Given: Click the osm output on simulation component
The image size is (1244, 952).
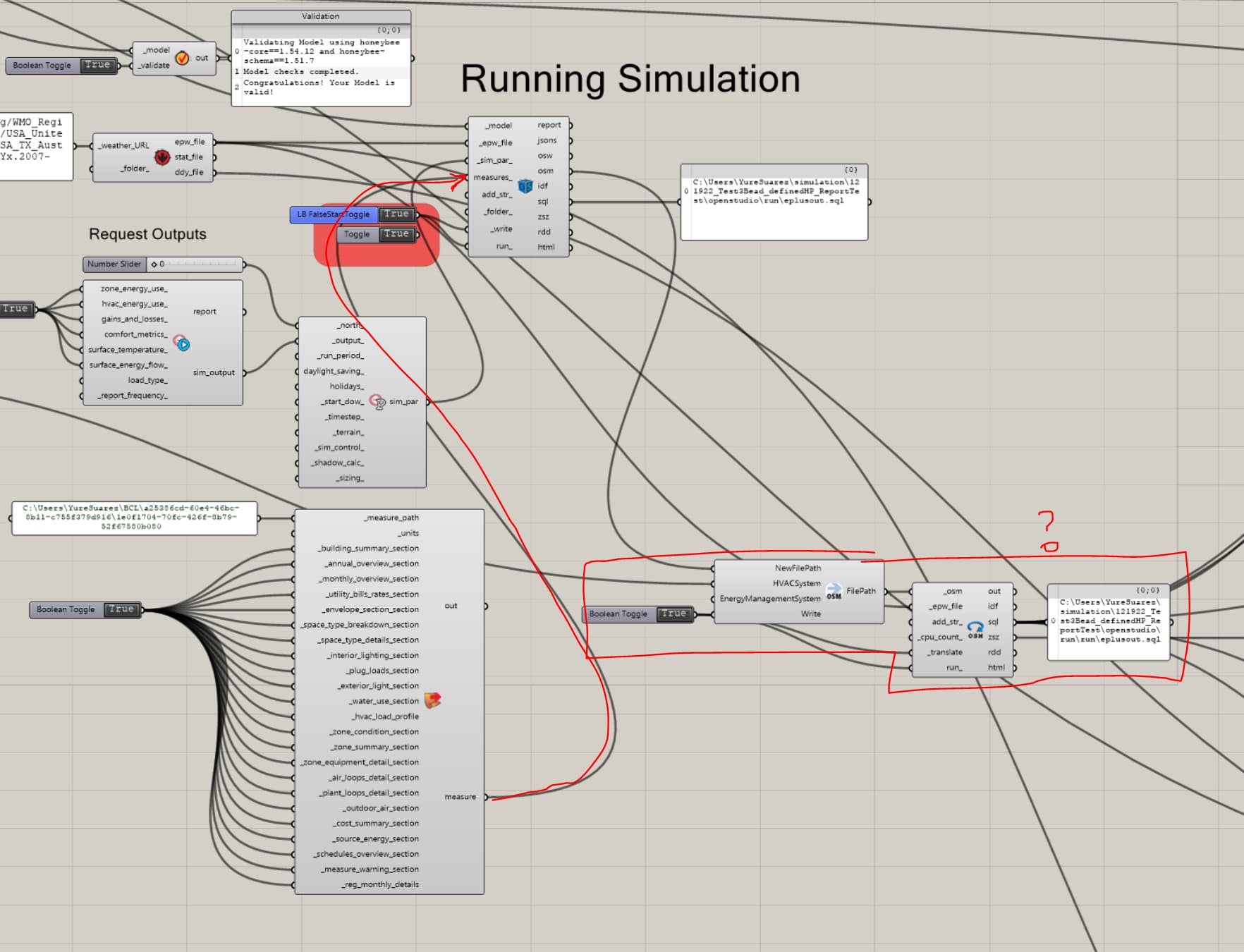Looking at the screenshot, I should (546, 171).
